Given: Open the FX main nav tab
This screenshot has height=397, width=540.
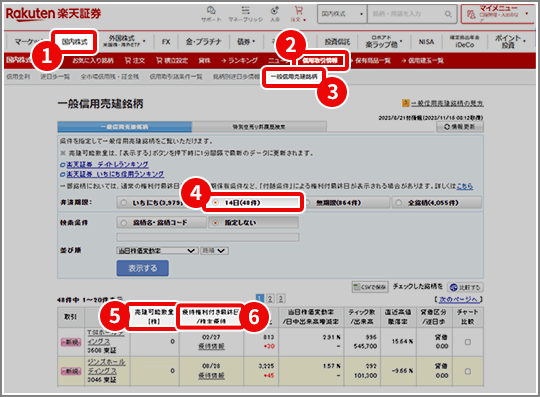Looking at the screenshot, I should click(x=166, y=42).
